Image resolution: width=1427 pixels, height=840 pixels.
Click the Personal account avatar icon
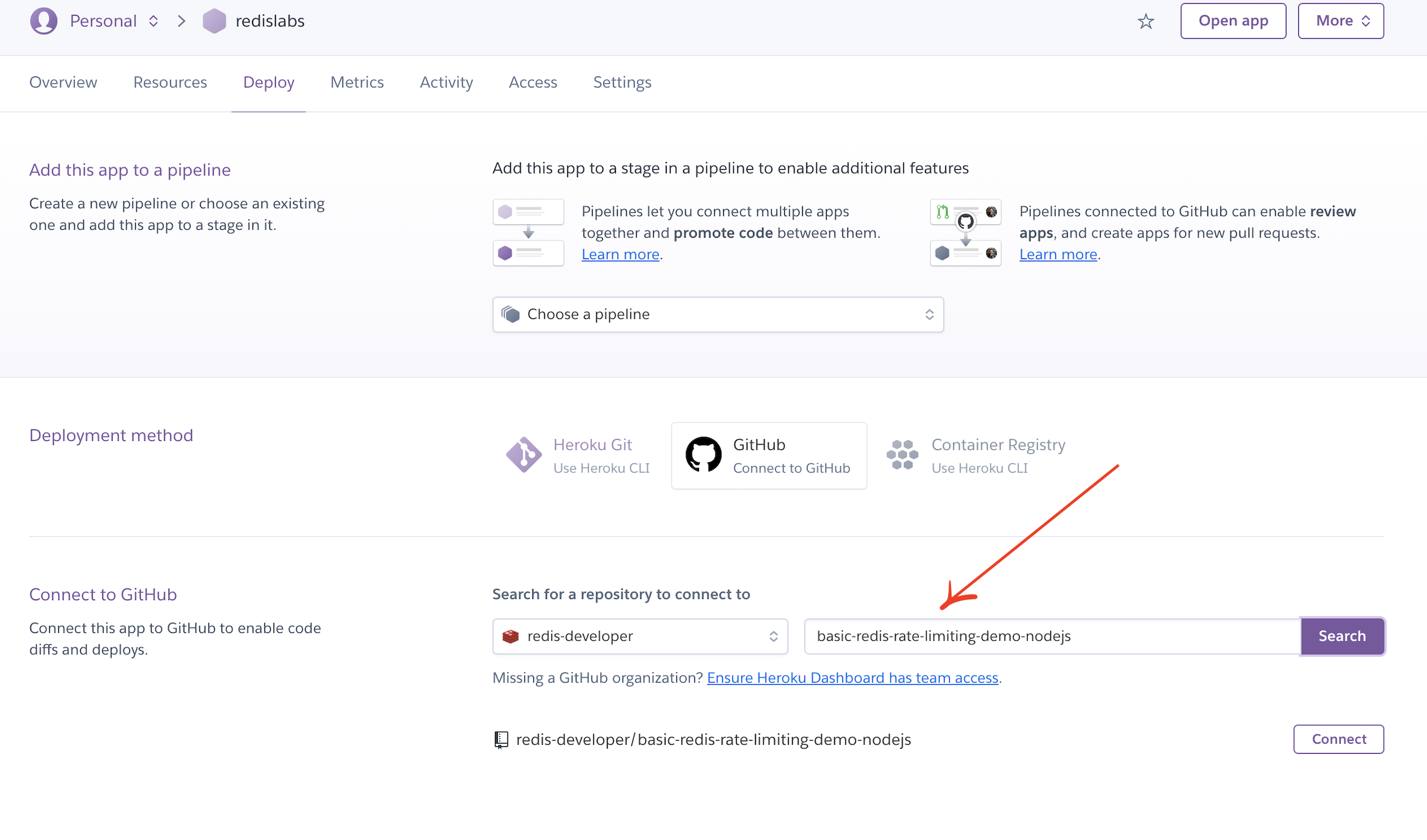pos(44,21)
